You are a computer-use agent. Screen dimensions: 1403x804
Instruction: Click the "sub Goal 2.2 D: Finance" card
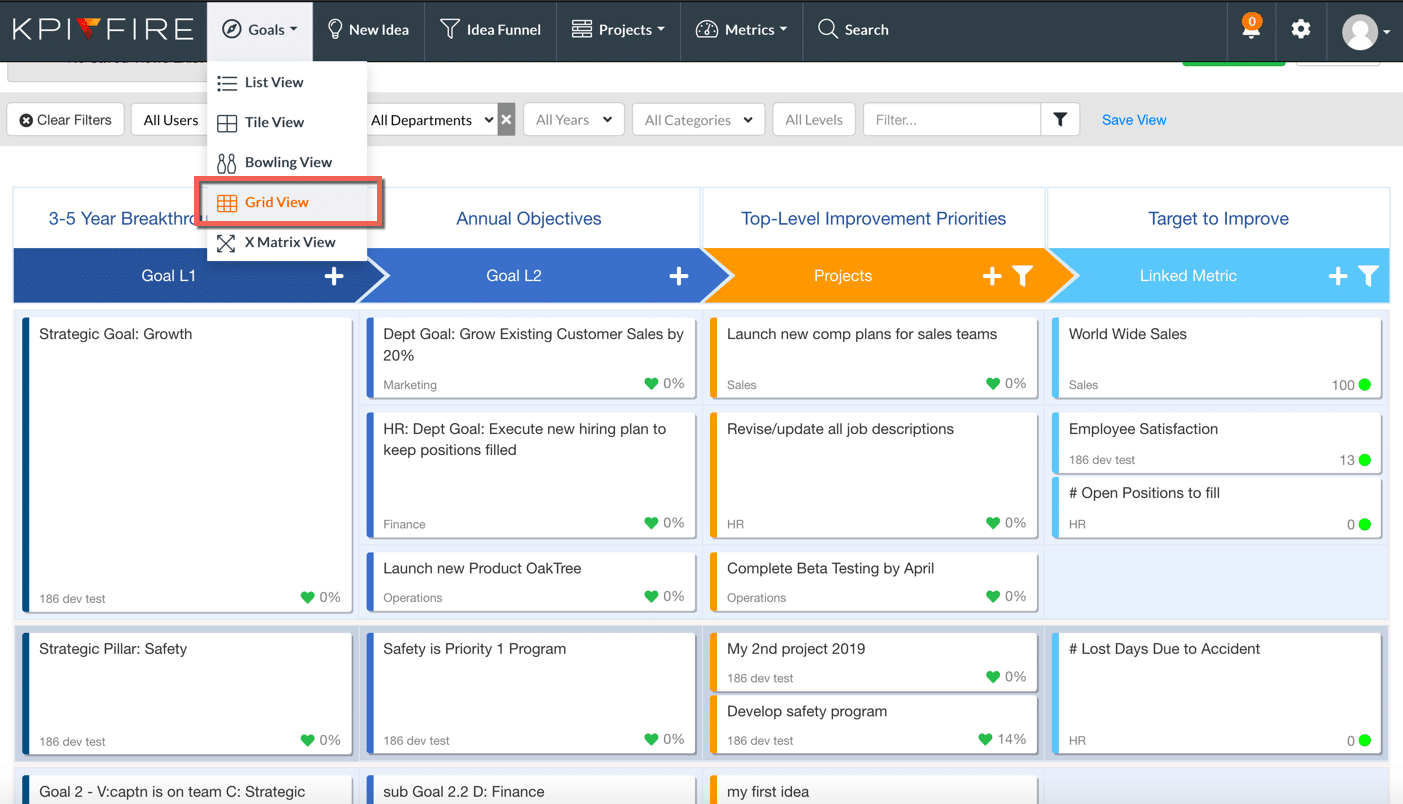point(531,790)
